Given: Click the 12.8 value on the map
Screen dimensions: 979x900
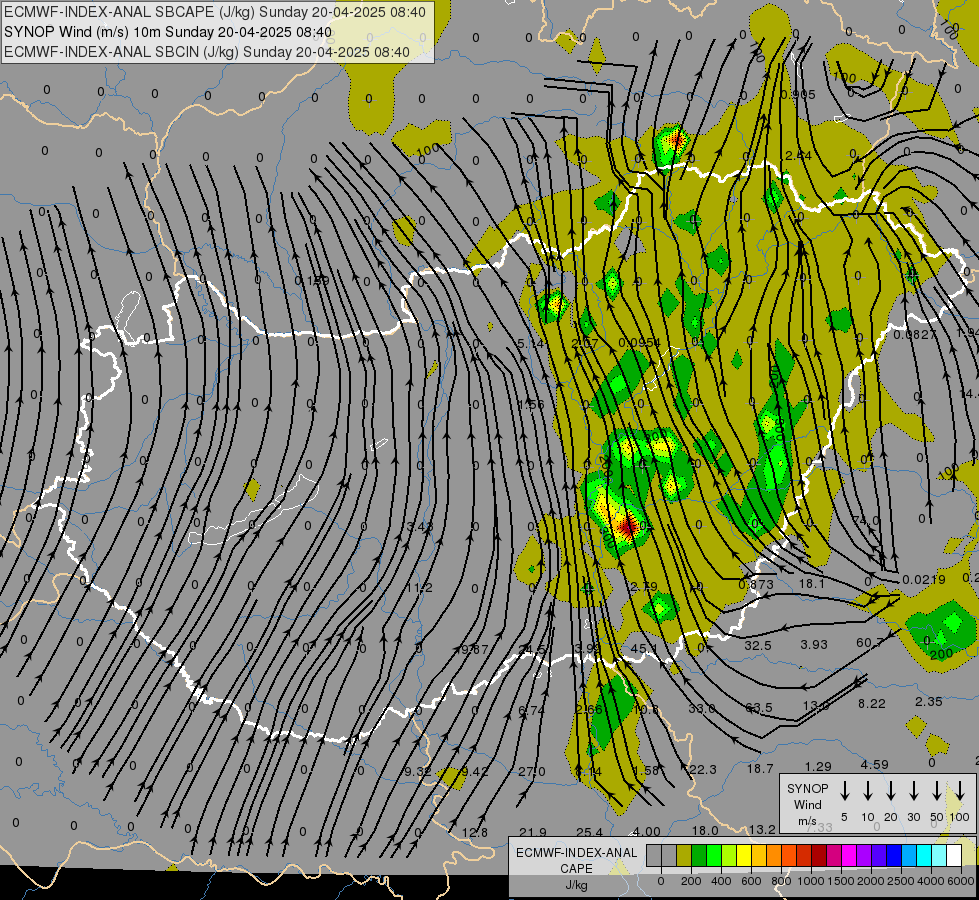Looking at the screenshot, I should (475, 833).
